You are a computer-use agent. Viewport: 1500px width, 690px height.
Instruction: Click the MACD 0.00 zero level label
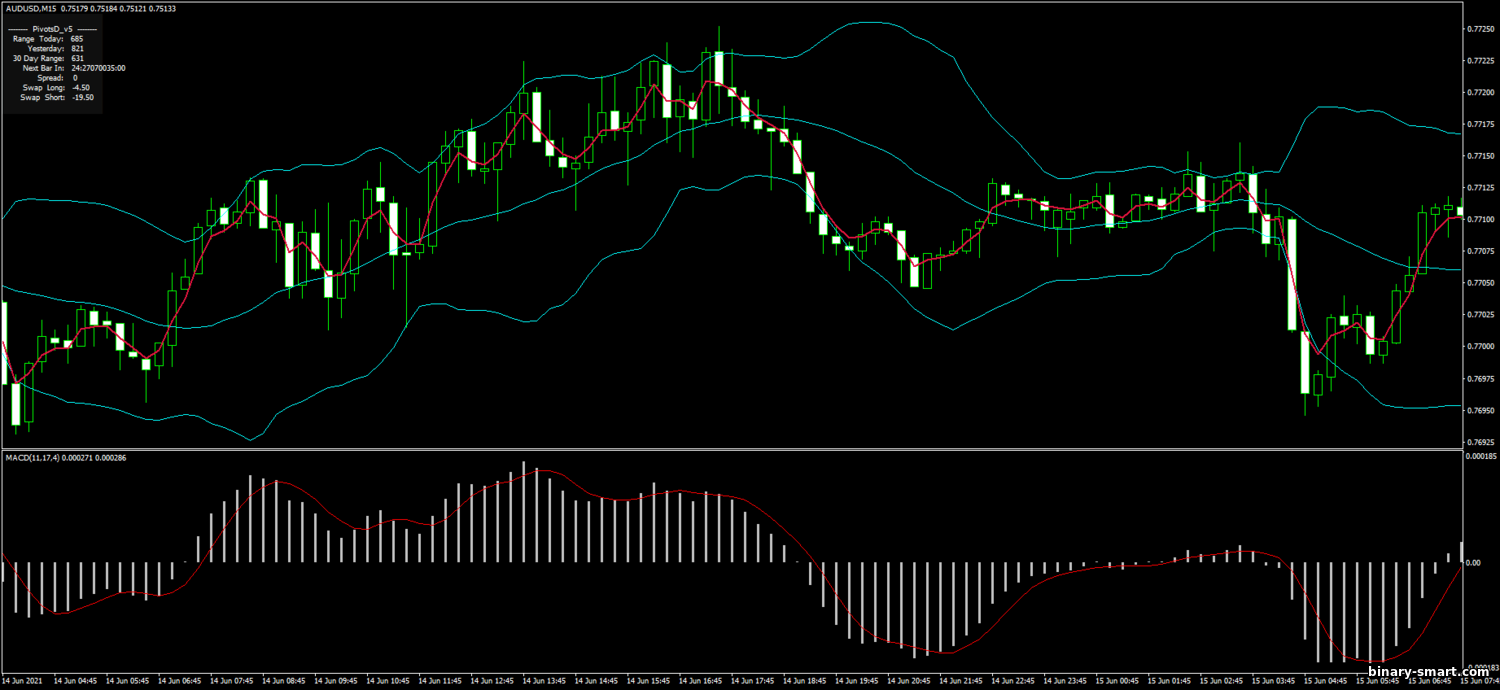pyautogui.click(x=1475, y=563)
